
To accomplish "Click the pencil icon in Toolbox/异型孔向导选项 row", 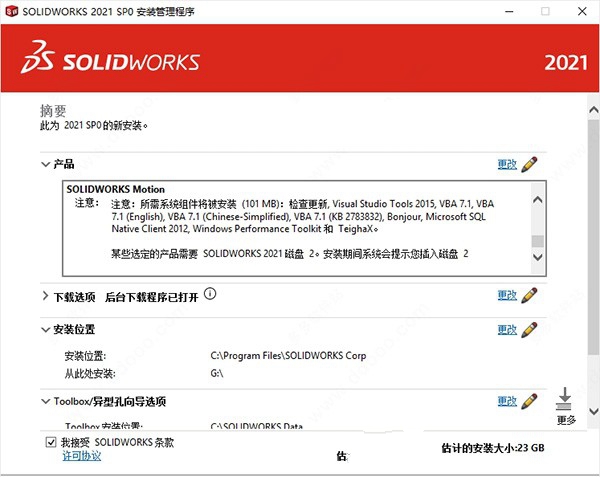I will point(529,401).
